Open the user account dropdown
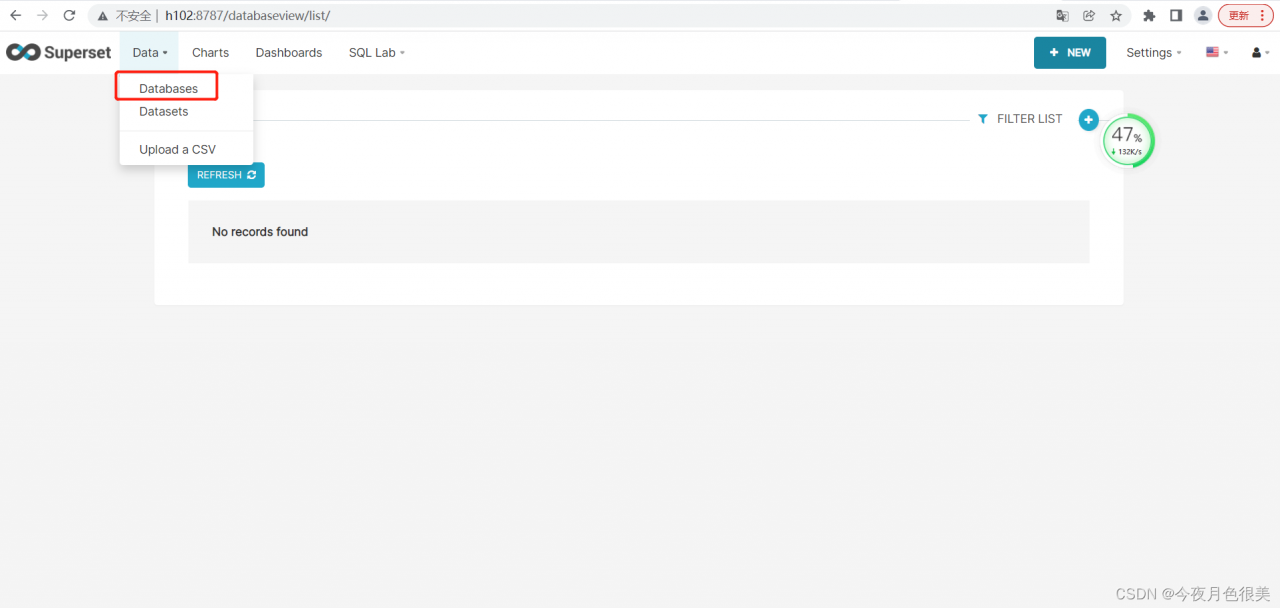The height and width of the screenshot is (608, 1280). click(x=1261, y=52)
